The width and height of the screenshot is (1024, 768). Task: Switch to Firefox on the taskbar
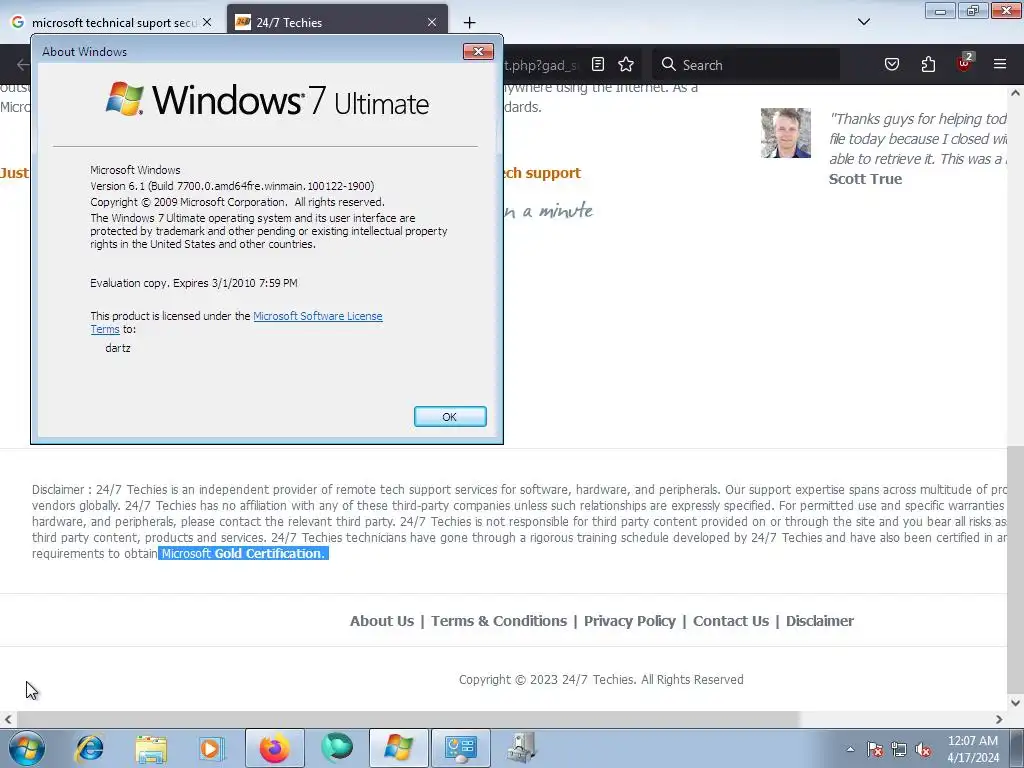[274, 748]
